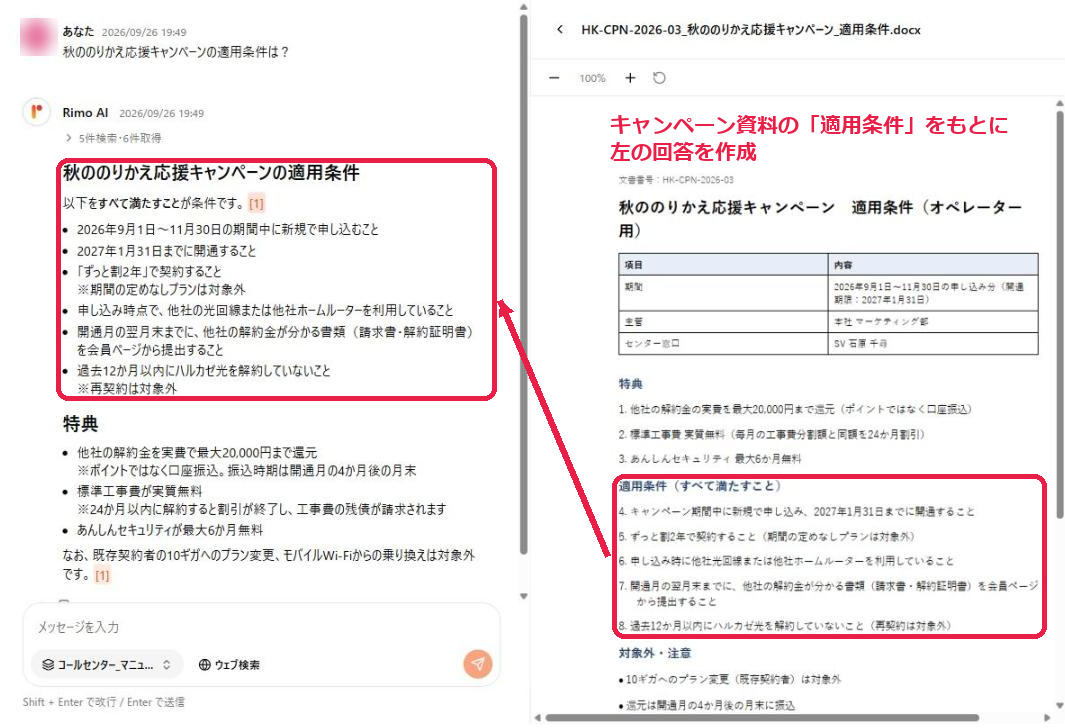The height and width of the screenshot is (728, 1065).
Task: Click the heading 秋ののりかえ応援キャンペーンの適用条件 in chat
Action: [211, 172]
